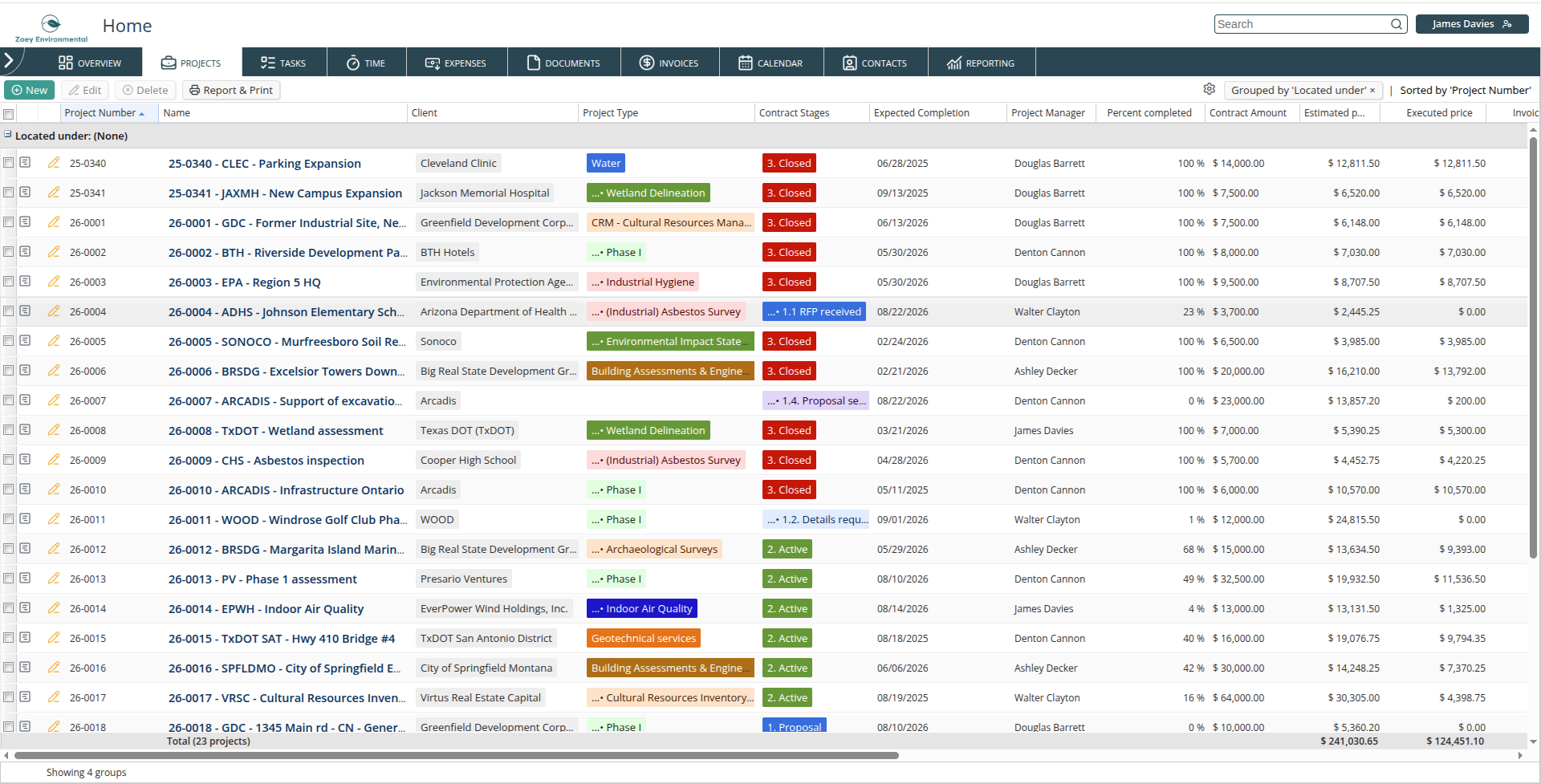Click the Edit button in toolbar
The image size is (1541, 784).
(85, 90)
